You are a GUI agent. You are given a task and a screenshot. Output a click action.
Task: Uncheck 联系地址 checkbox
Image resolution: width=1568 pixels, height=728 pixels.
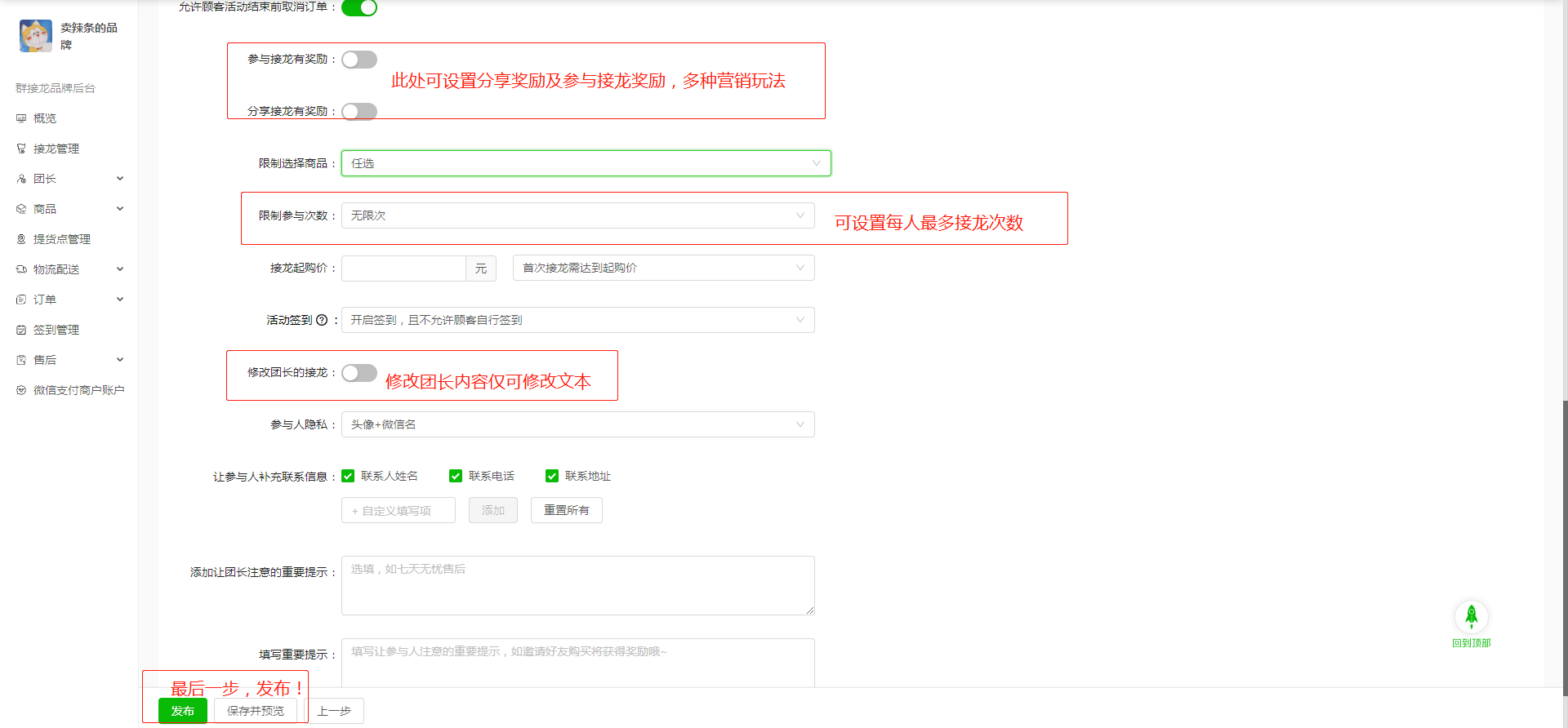coord(552,476)
